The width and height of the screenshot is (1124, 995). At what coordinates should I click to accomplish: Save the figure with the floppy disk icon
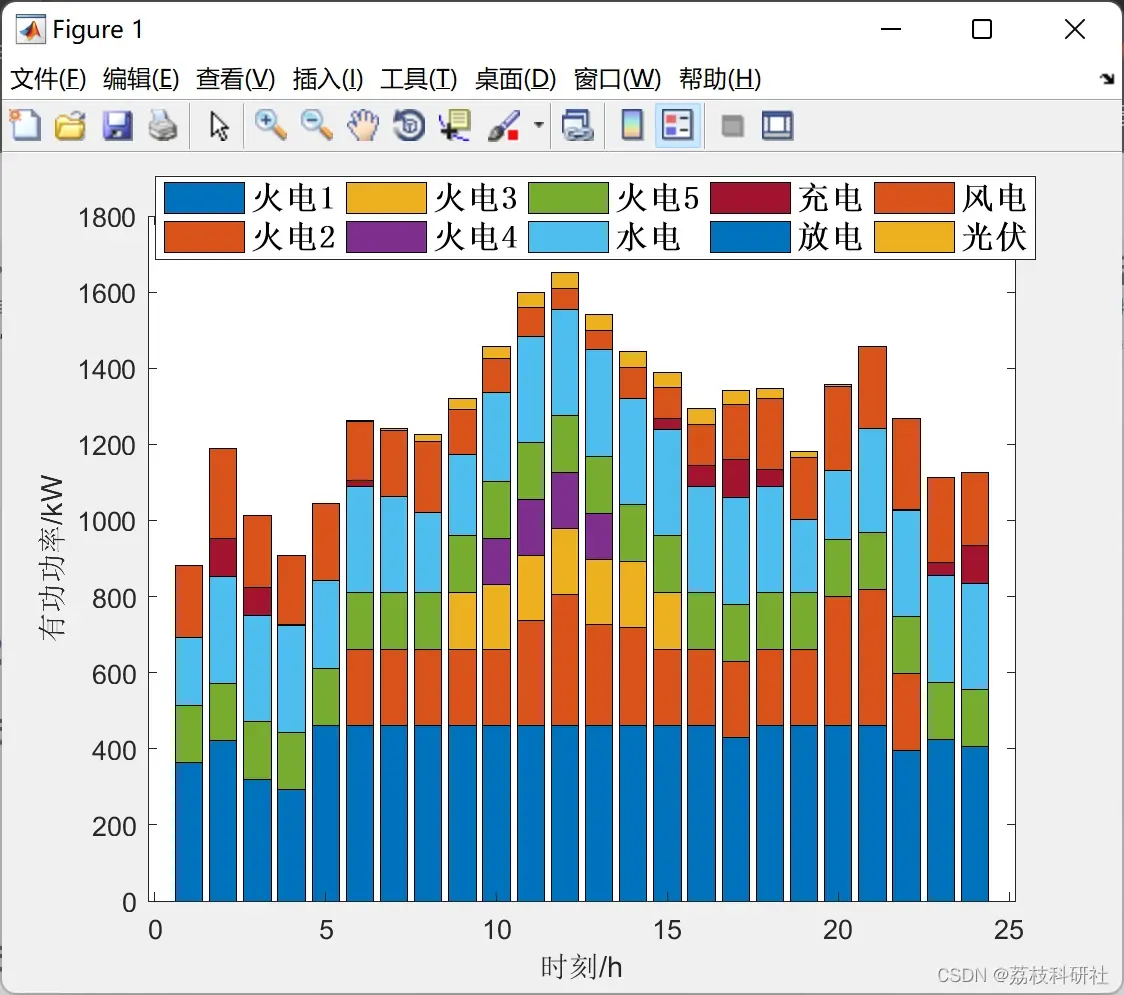pos(117,125)
